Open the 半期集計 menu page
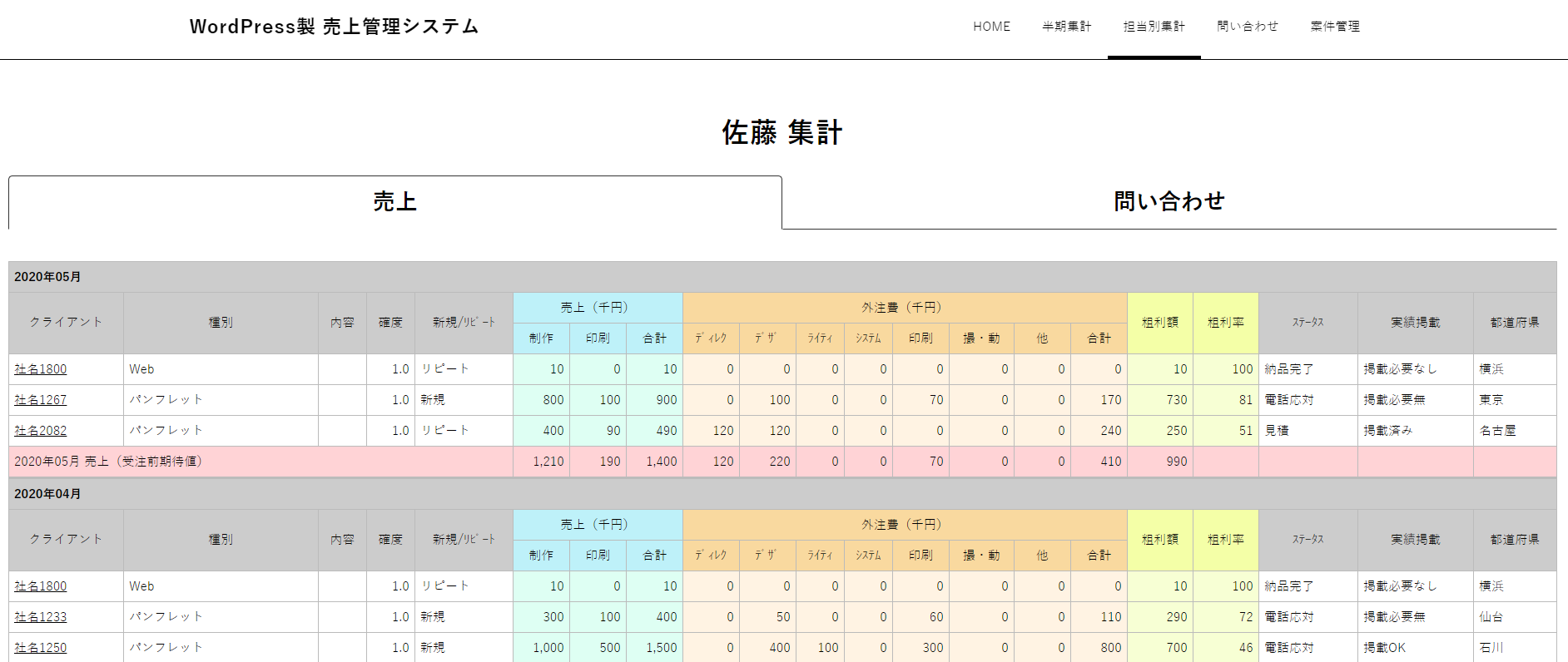The height and width of the screenshot is (662, 1568). coord(1066,27)
